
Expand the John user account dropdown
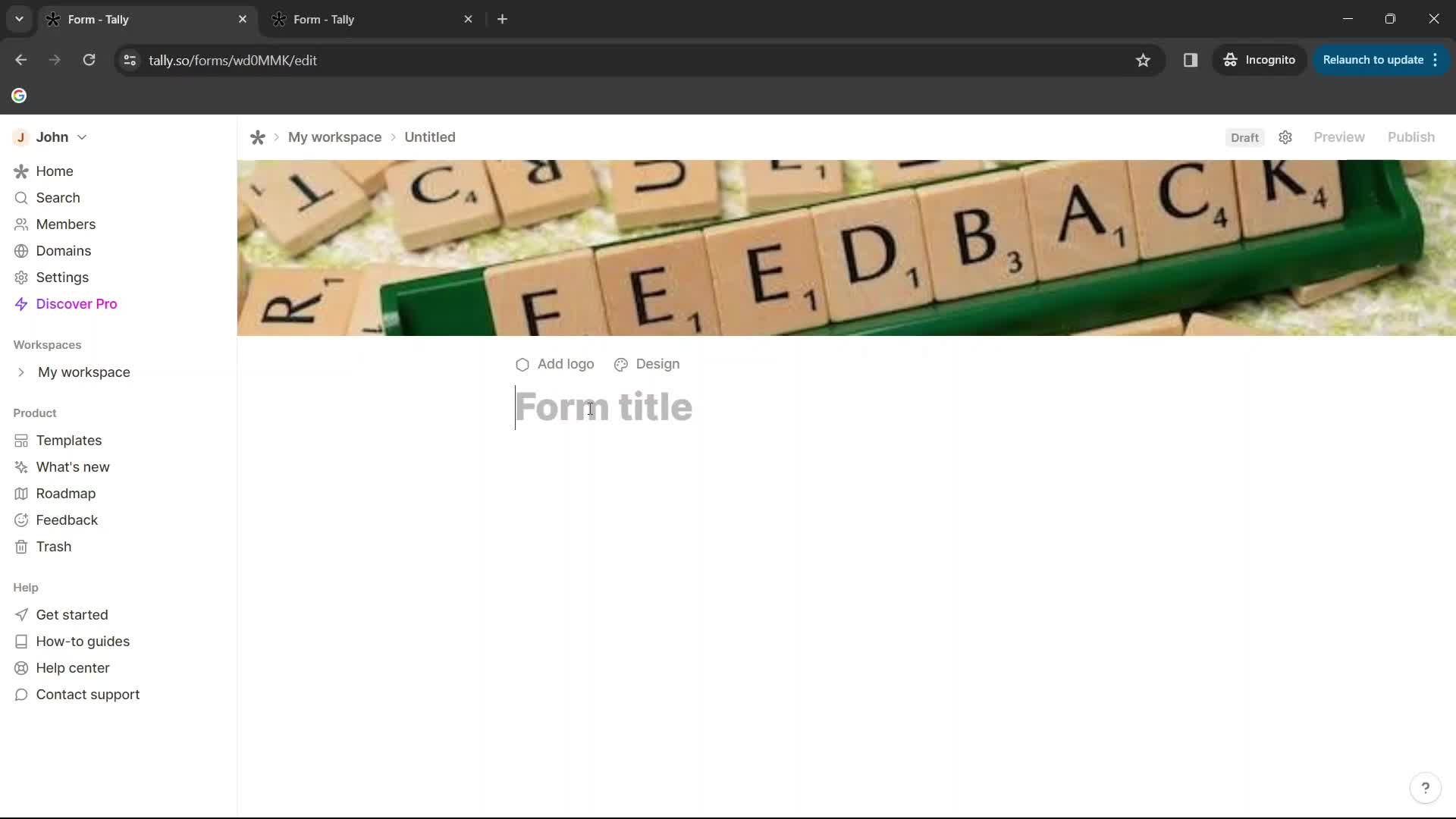pyautogui.click(x=82, y=137)
